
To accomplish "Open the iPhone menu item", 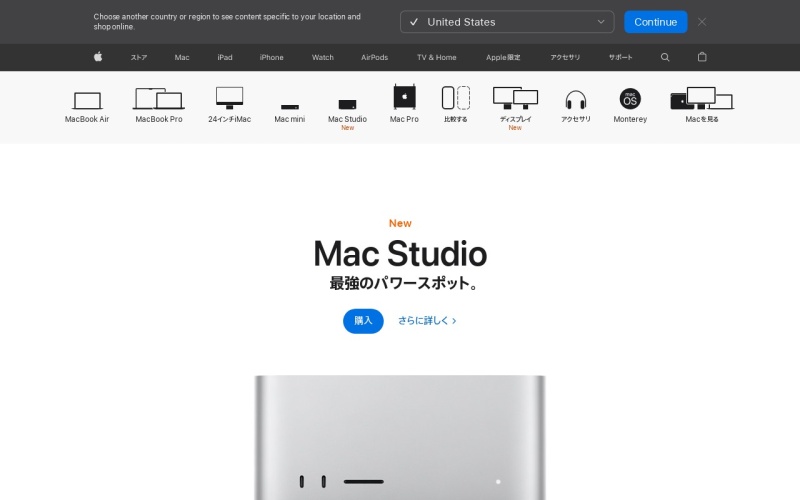I will click(271, 57).
